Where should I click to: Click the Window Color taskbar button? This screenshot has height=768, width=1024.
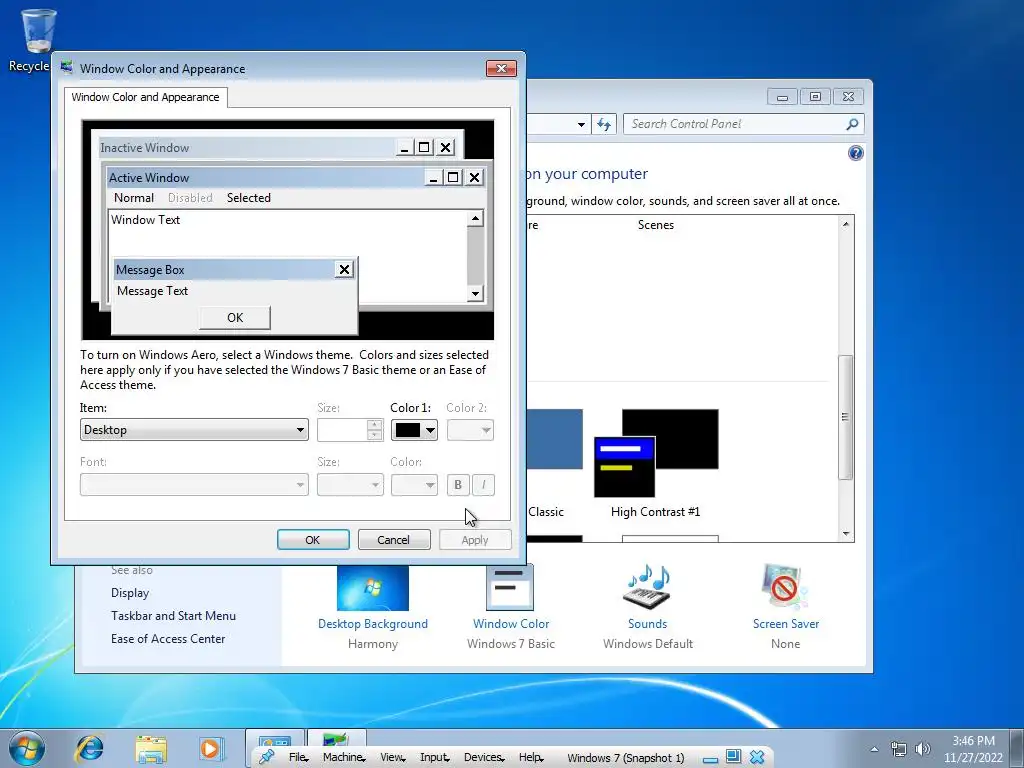coord(336,739)
